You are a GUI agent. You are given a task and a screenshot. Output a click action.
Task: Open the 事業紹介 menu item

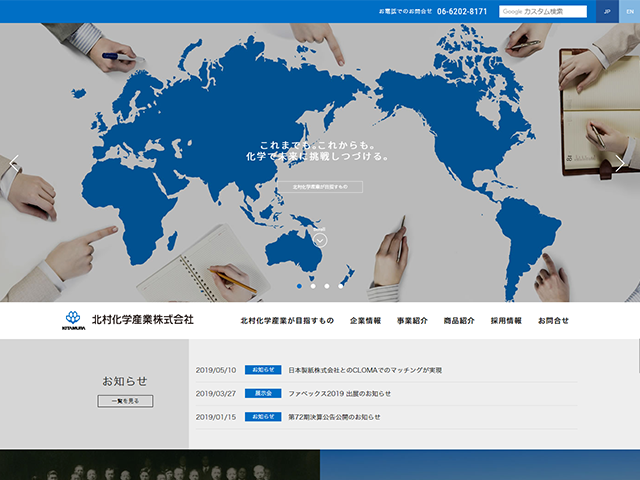[x=412, y=321]
